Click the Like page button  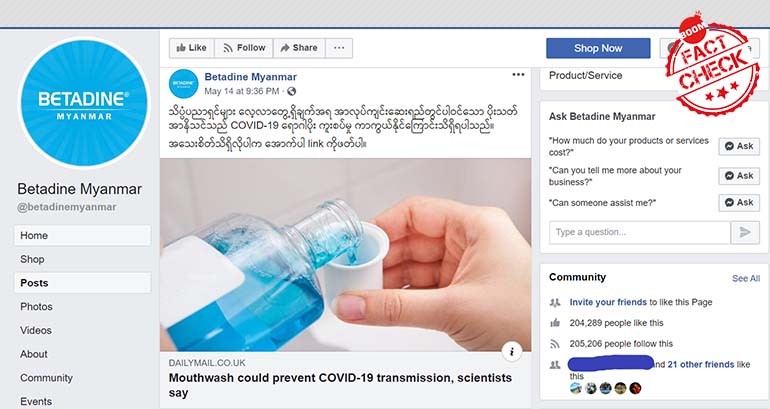click(x=192, y=48)
